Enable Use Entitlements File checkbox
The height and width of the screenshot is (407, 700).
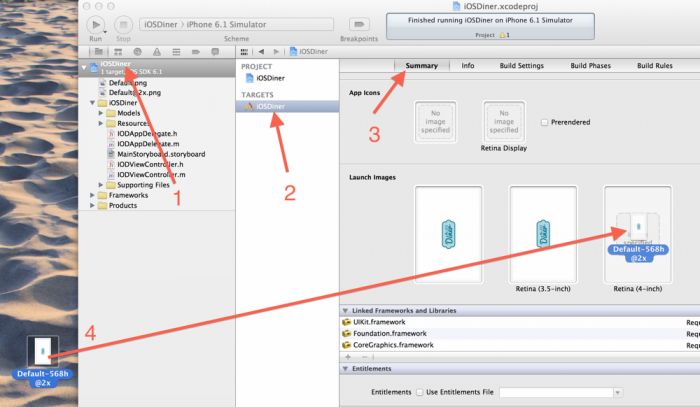[420, 392]
